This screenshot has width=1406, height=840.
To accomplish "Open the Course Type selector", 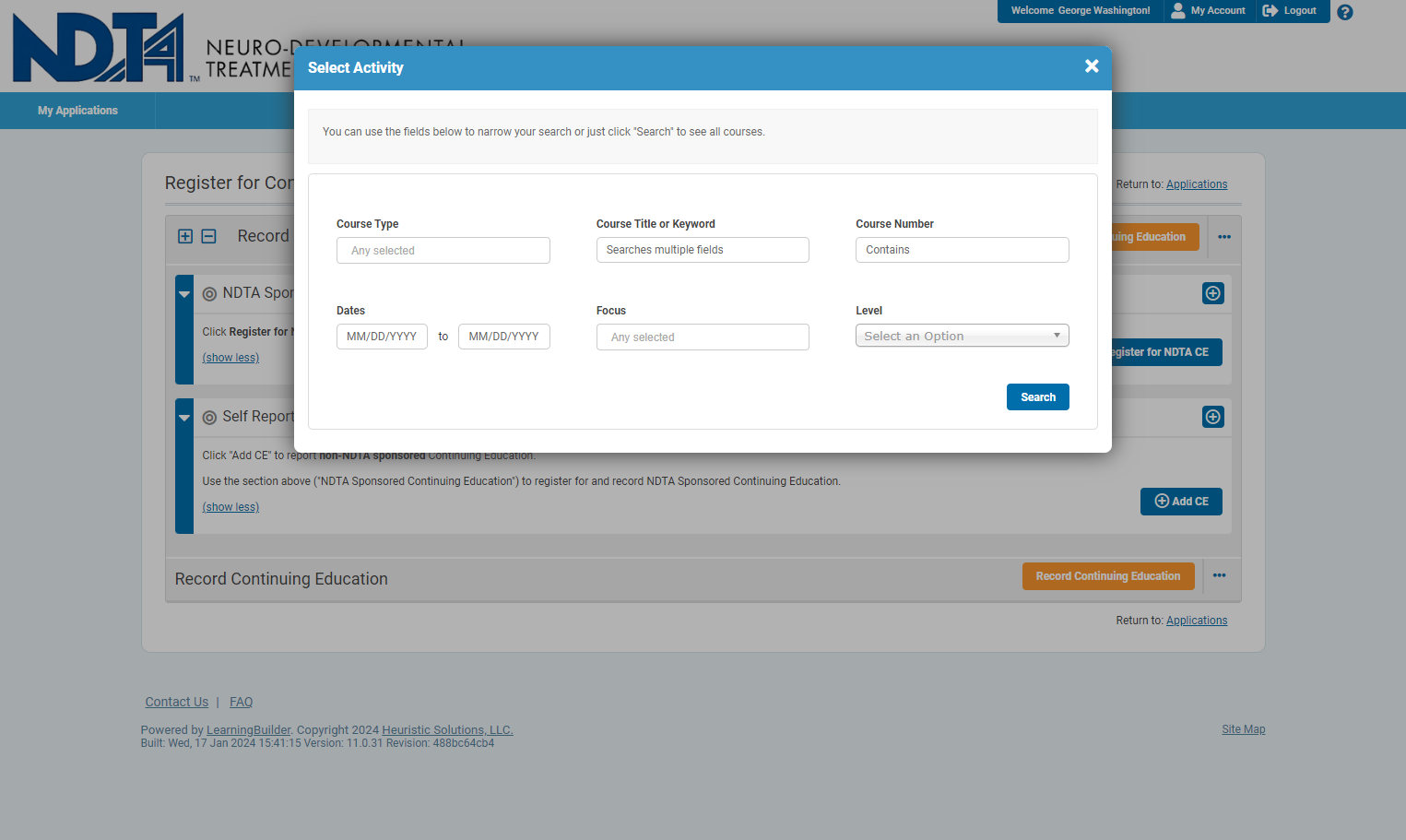I will pyautogui.click(x=443, y=250).
